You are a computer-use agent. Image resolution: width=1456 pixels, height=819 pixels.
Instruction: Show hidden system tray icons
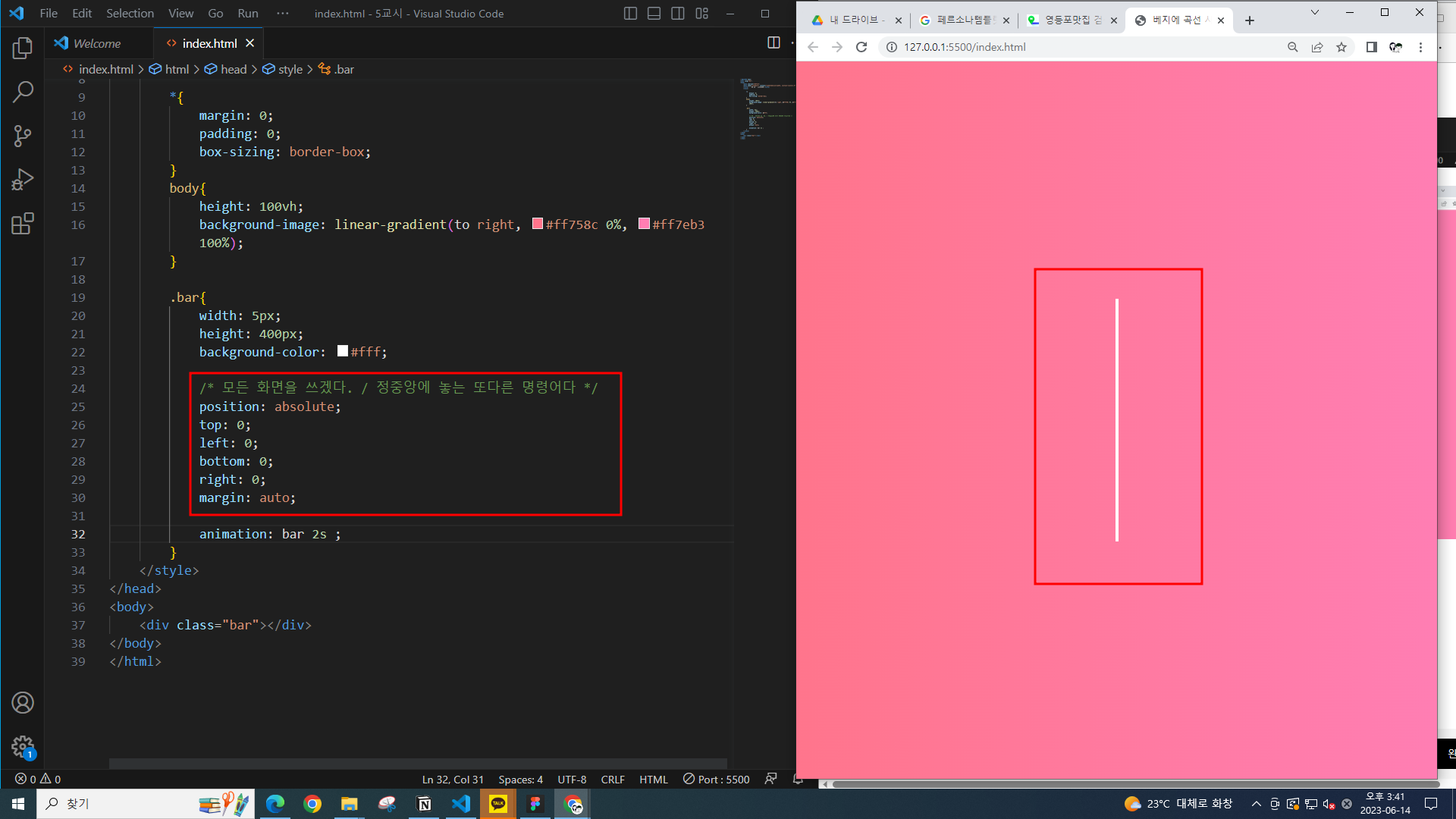[x=1257, y=804]
